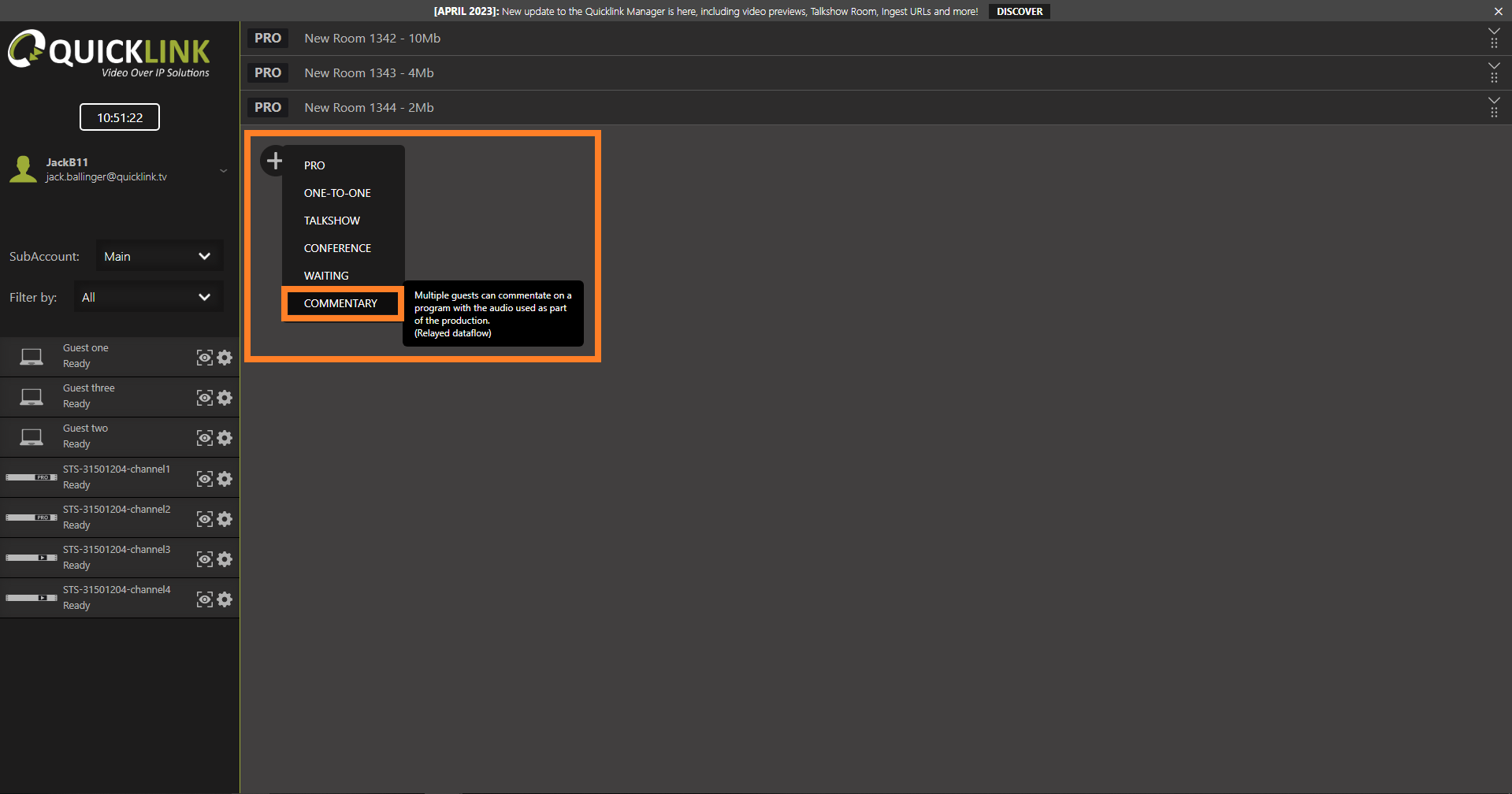Click the encoder device icon for channel1
Screen dimensions: 1512x794
[x=32, y=477]
